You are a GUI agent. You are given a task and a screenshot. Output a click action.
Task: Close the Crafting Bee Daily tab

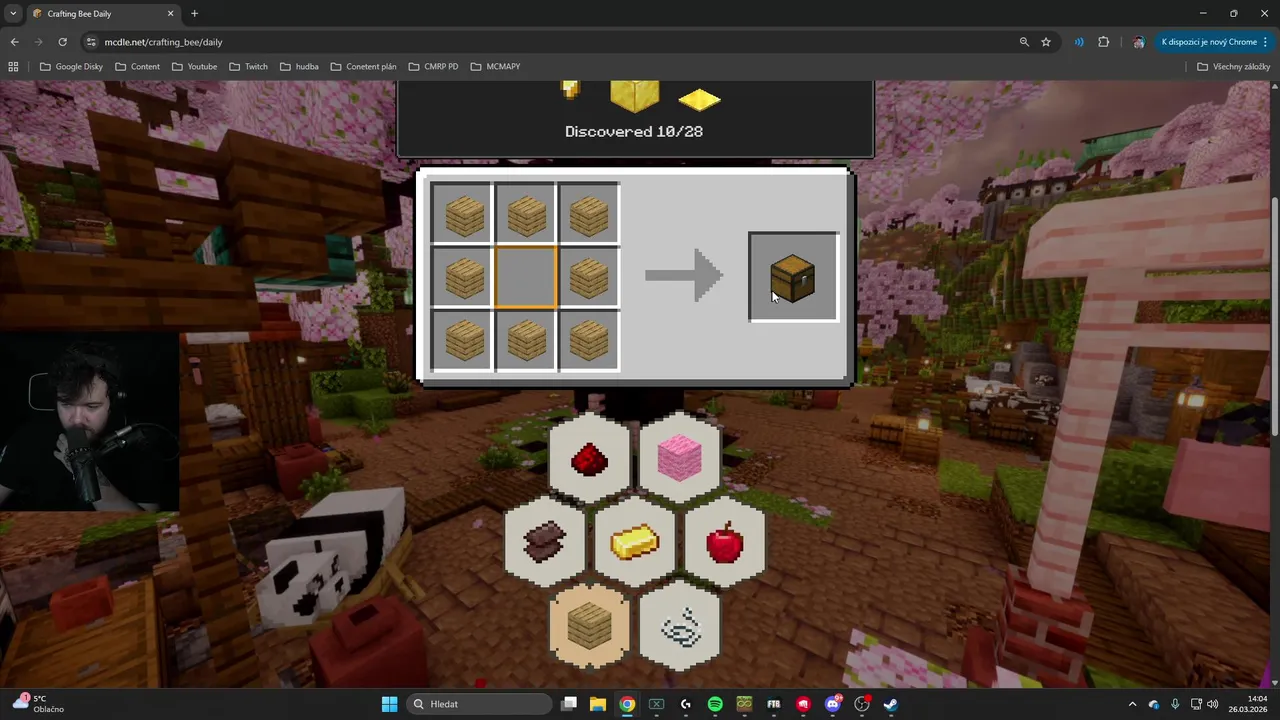(x=170, y=14)
